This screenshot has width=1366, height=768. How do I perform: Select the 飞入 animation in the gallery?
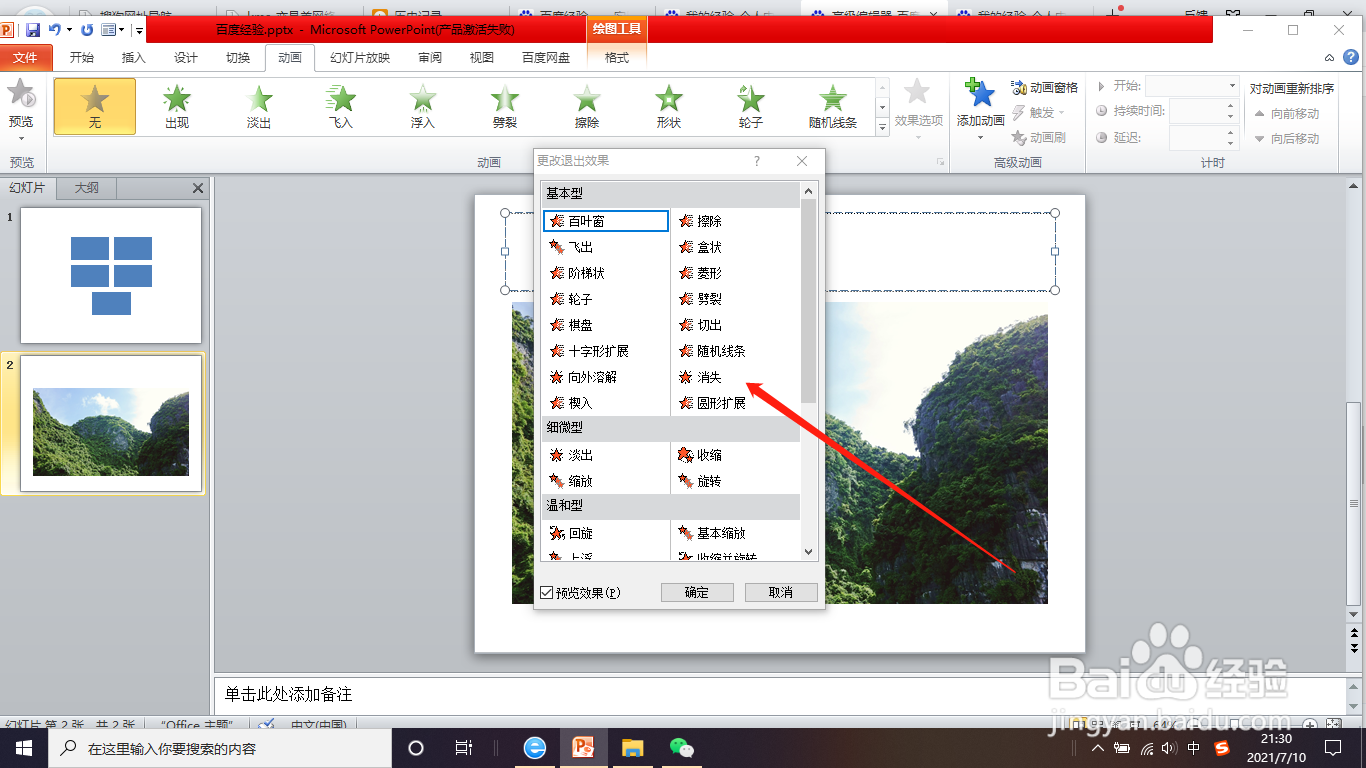coord(340,105)
